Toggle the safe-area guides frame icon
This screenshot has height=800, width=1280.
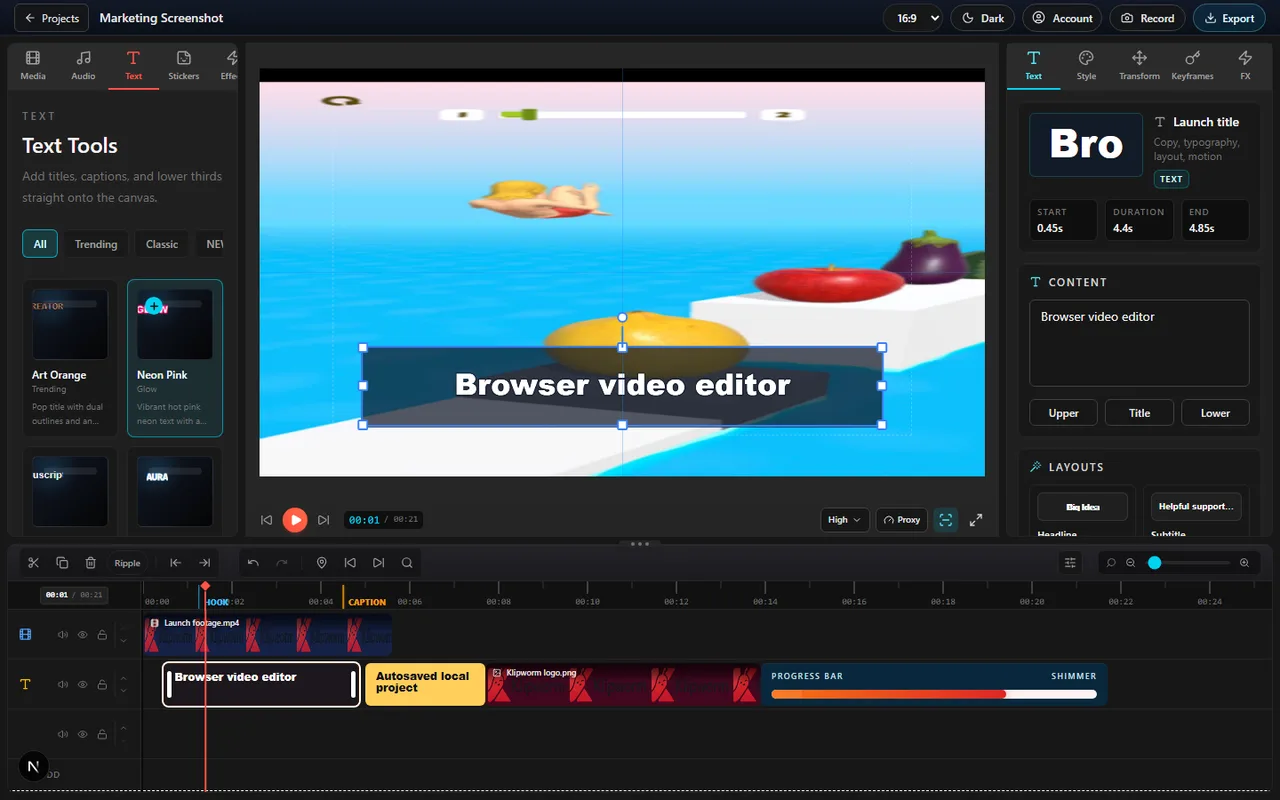945,520
